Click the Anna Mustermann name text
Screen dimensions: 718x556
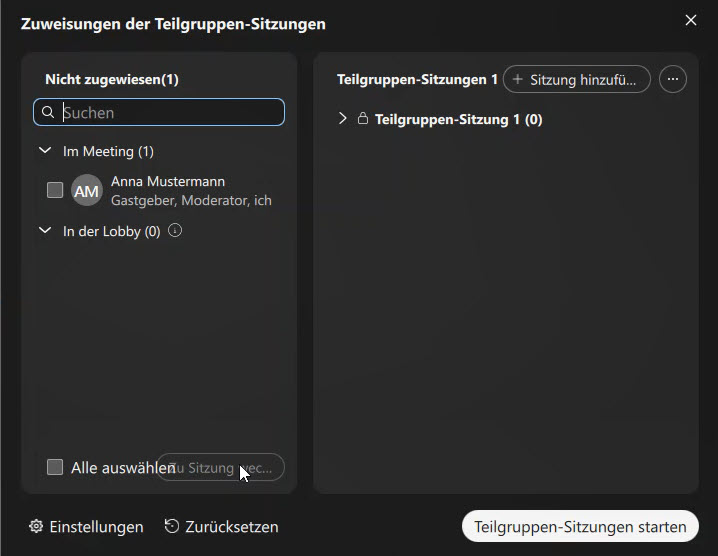(x=168, y=181)
